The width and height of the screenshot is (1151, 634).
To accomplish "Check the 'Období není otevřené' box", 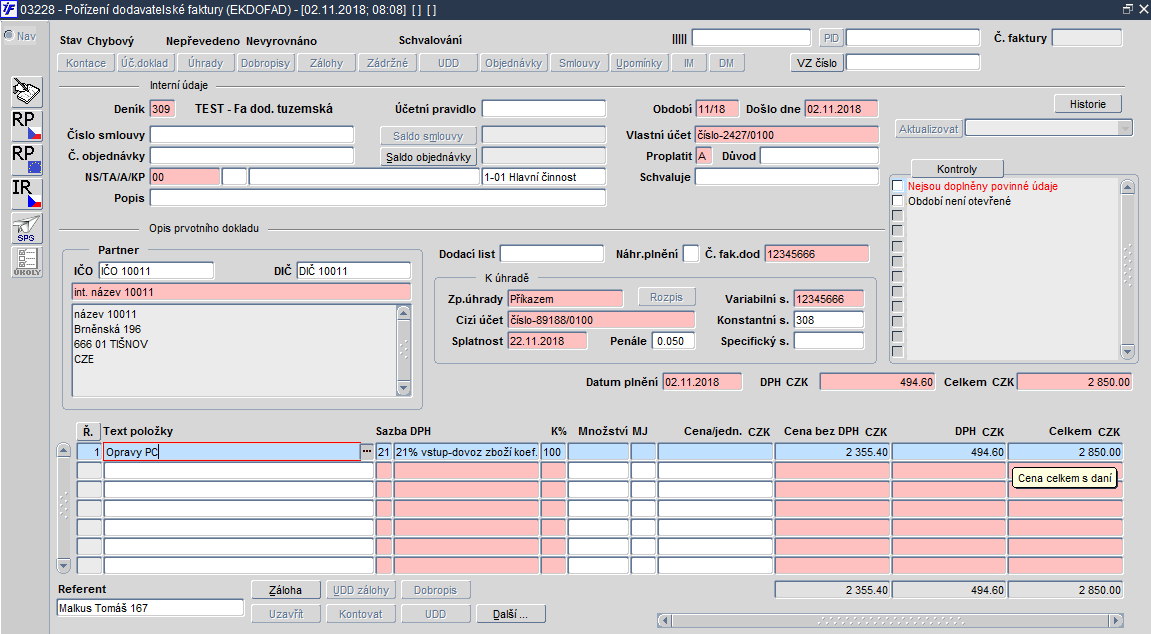I will (x=897, y=201).
